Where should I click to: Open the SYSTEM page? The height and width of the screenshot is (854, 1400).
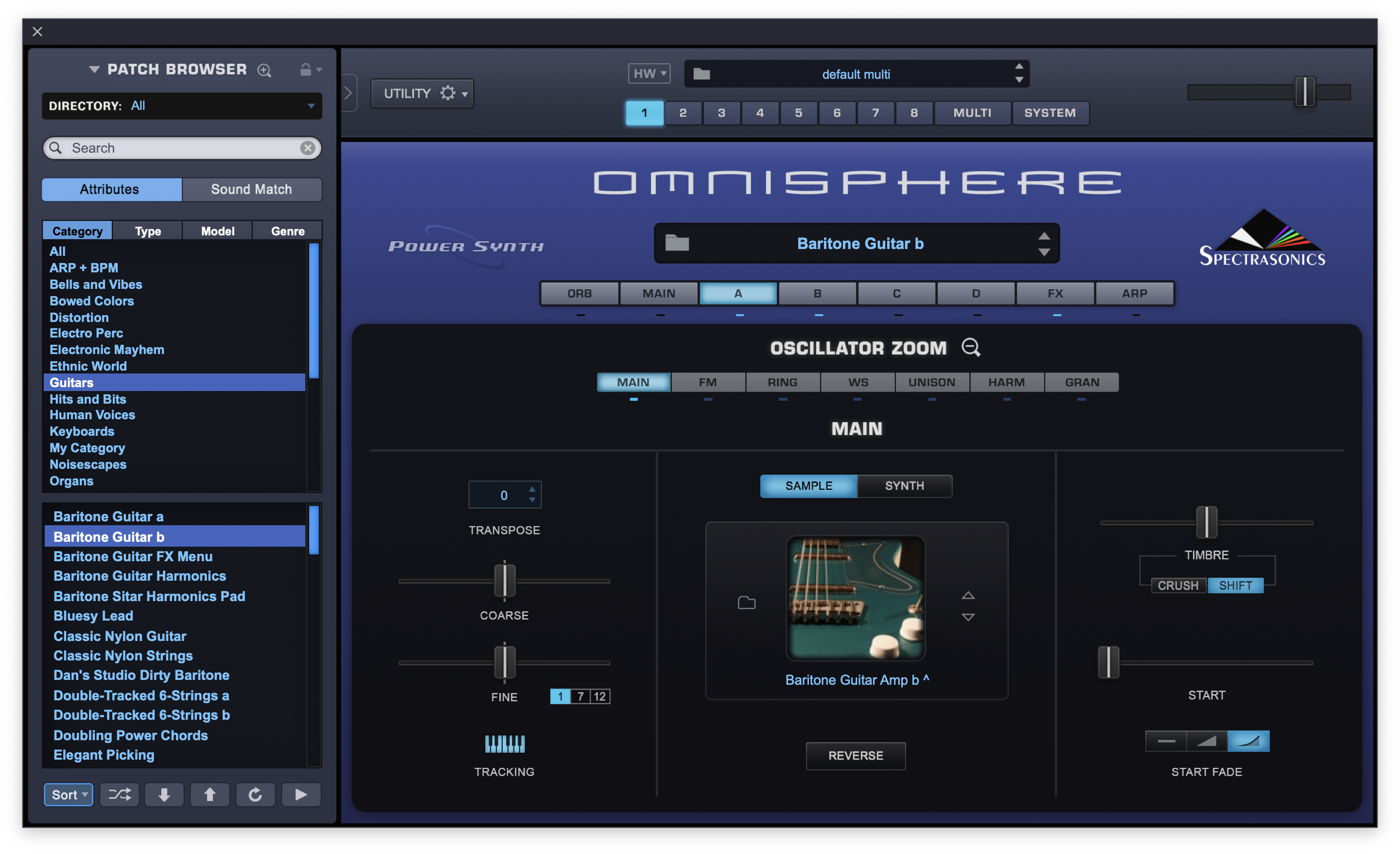tap(1050, 112)
